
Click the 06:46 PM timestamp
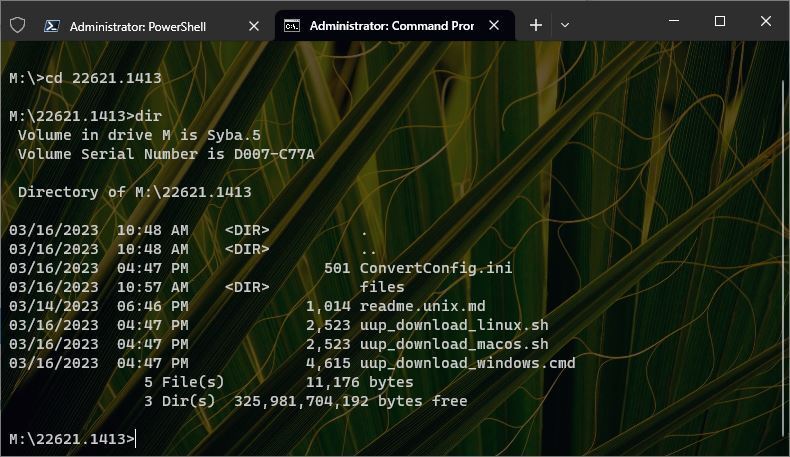pyautogui.click(x=153, y=306)
